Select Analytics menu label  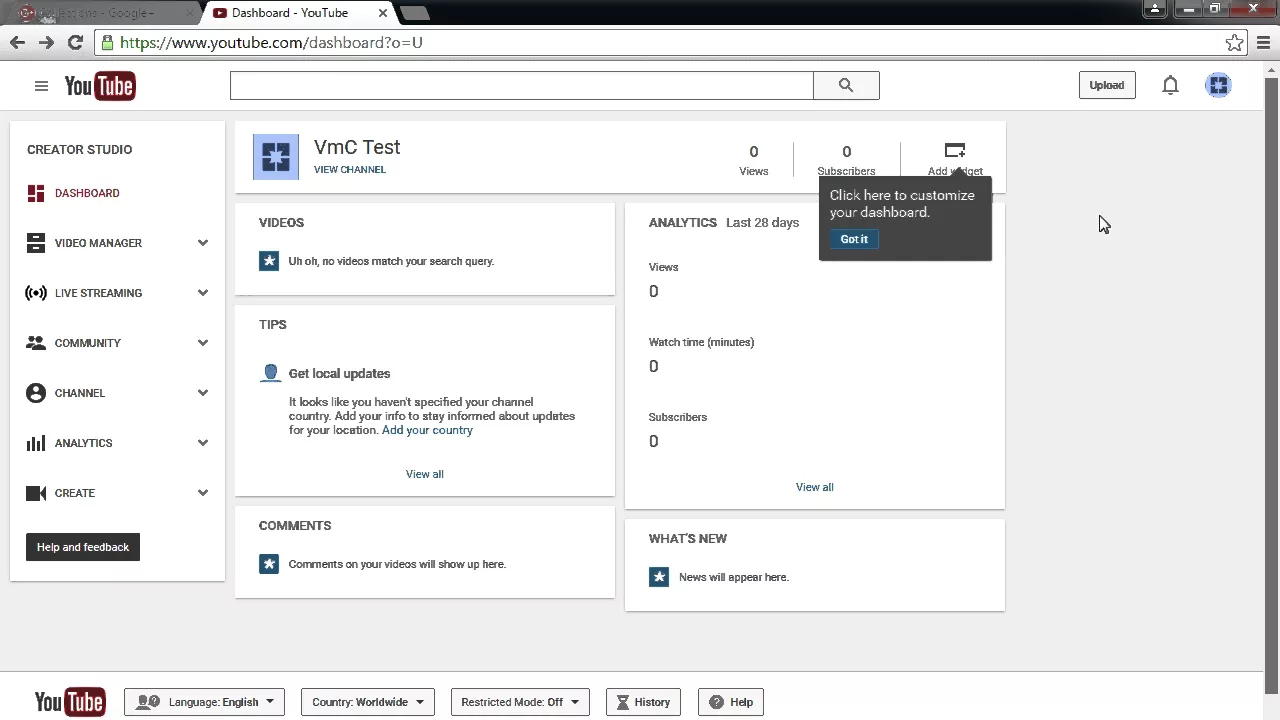[x=84, y=443]
